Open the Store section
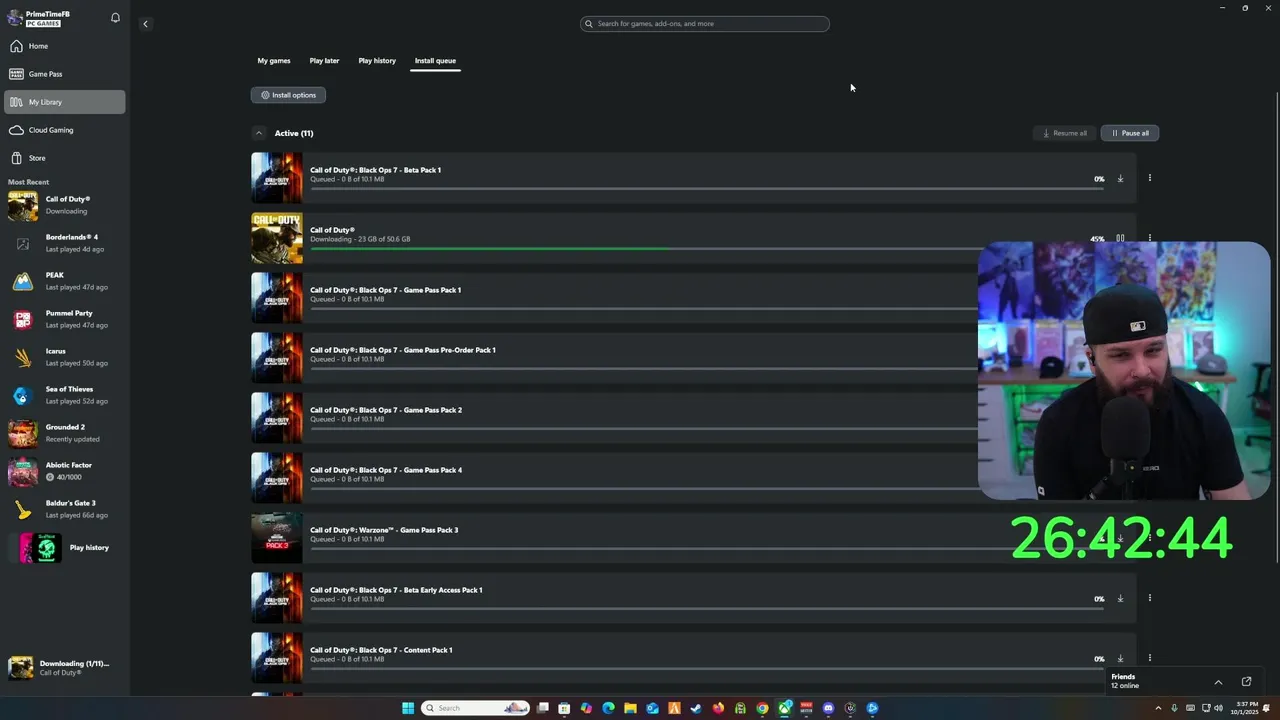The height and width of the screenshot is (720, 1280). click(65, 158)
